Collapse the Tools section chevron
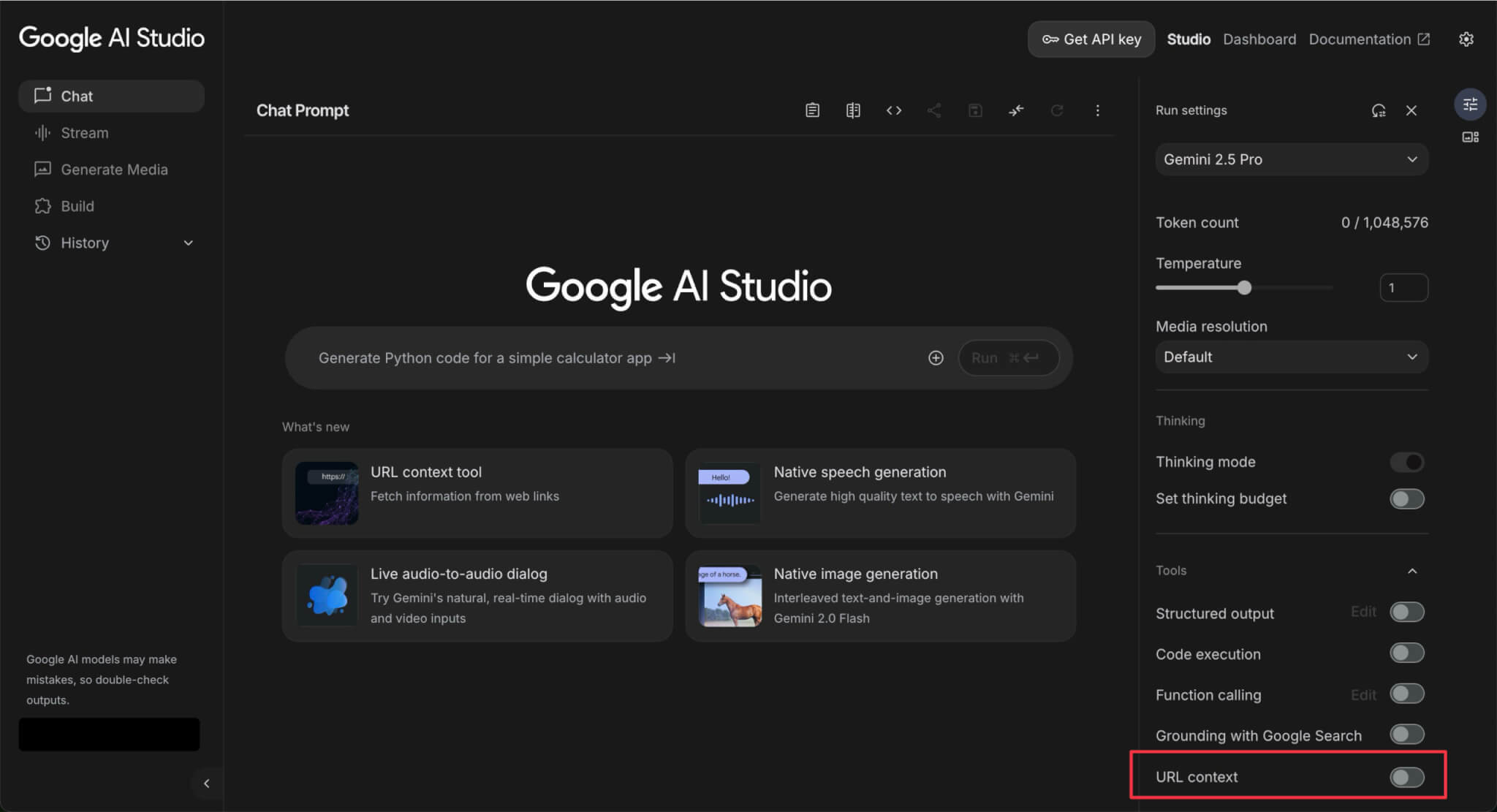 pyautogui.click(x=1412, y=571)
